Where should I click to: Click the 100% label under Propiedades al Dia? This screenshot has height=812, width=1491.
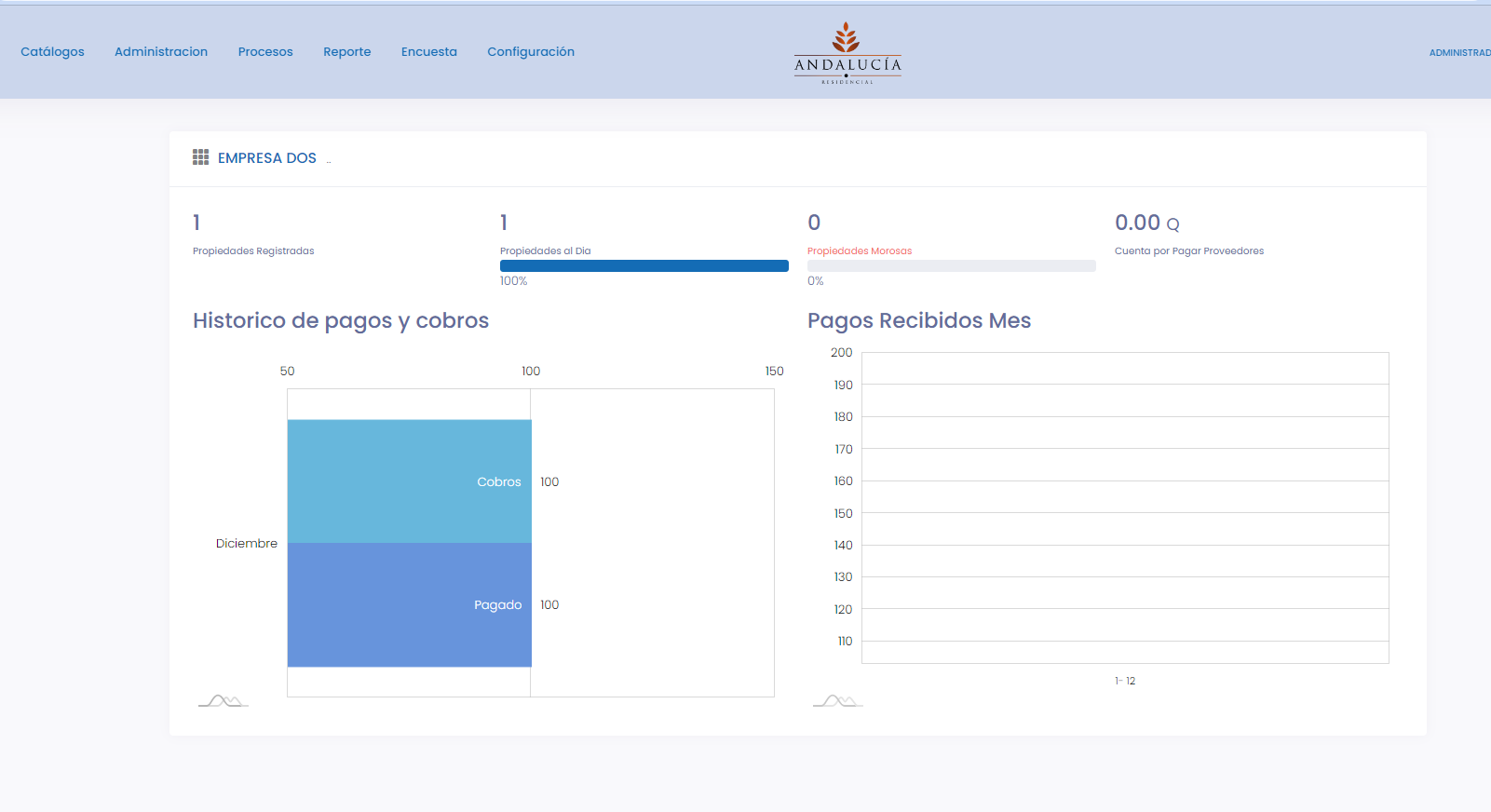click(x=514, y=281)
